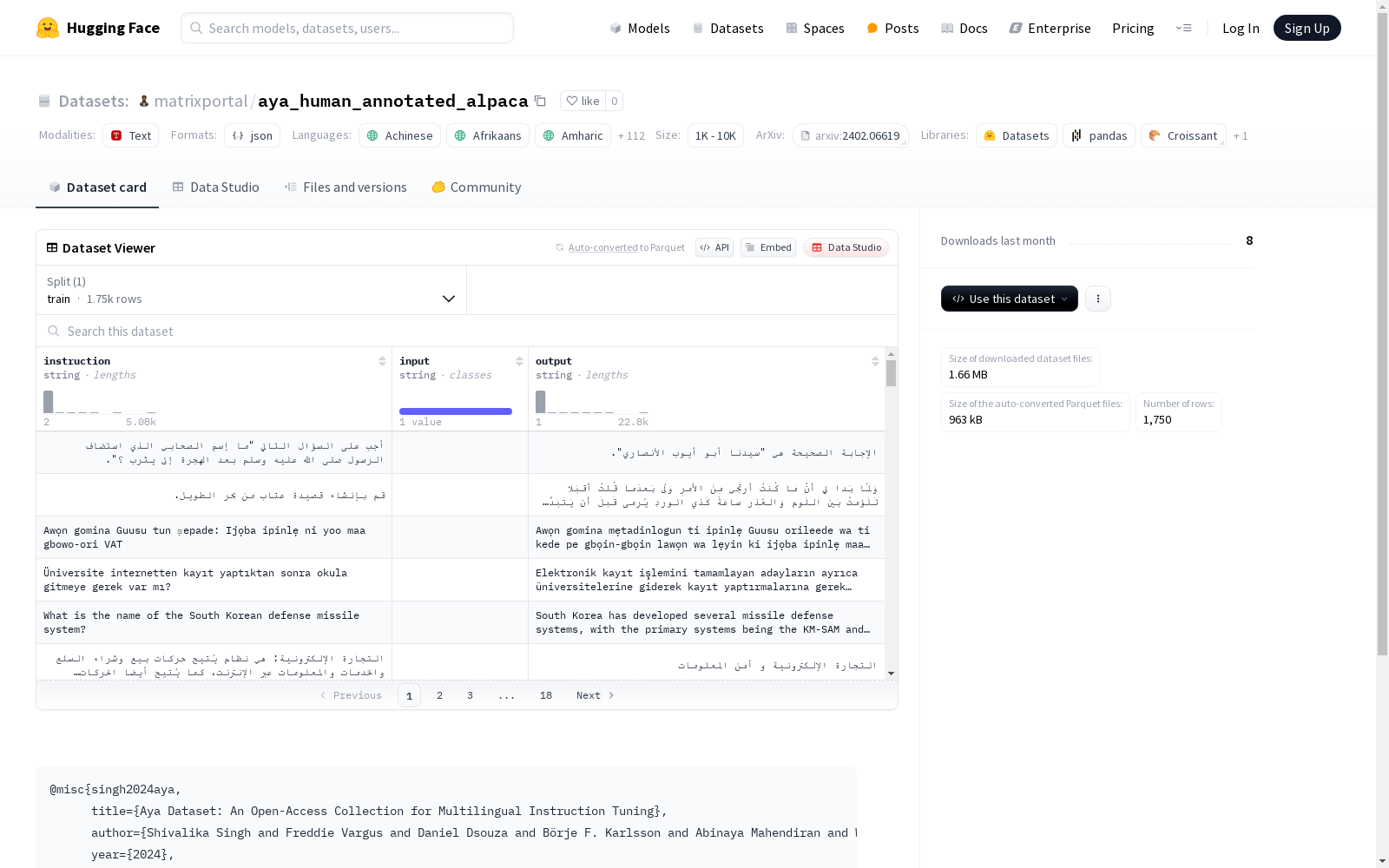Filter by Text modality tag
Screen dimensions: 1389x868
tap(130, 135)
